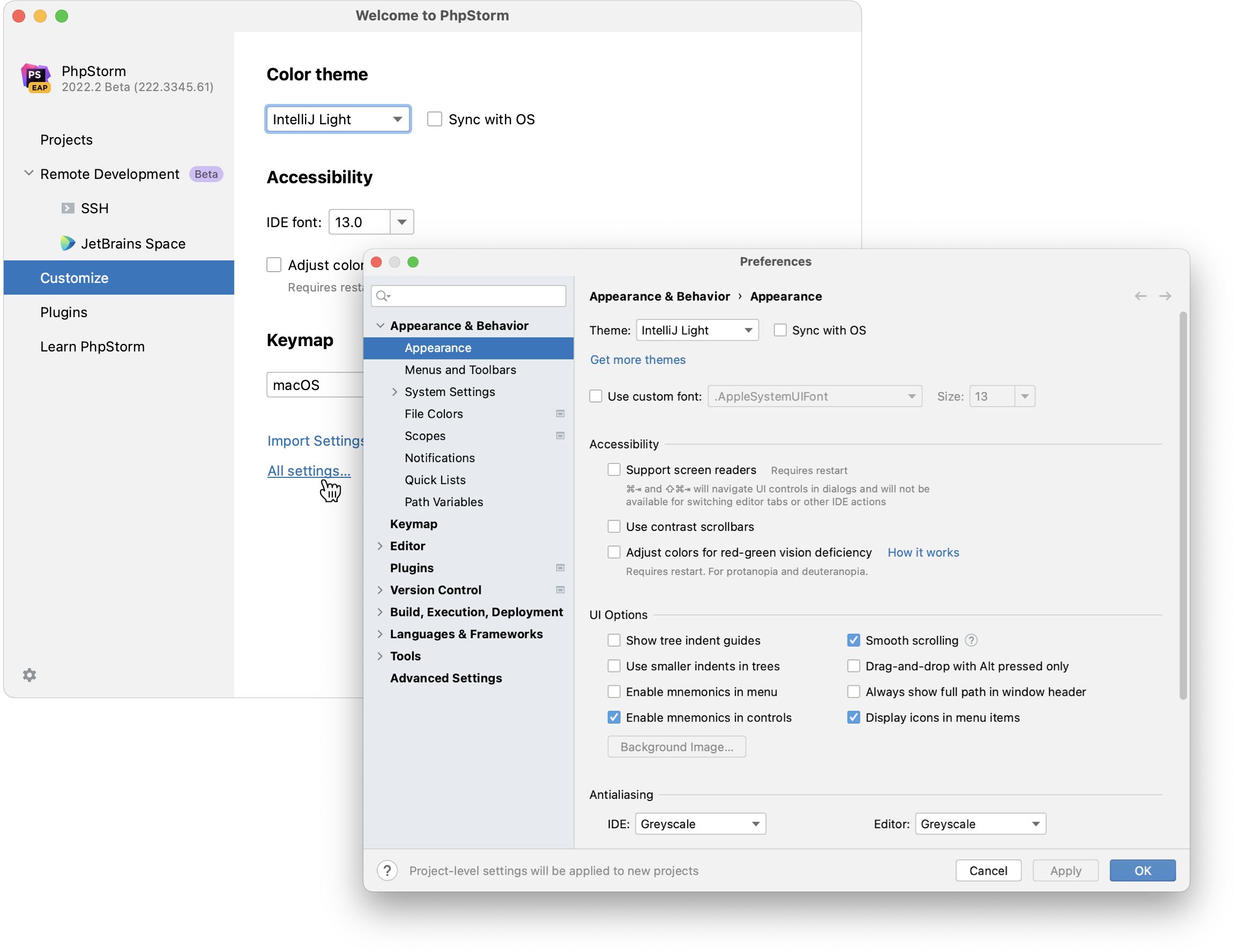Image resolution: width=1258 pixels, height=952 pixels.
Task: Collapse Remote Development in Welcome sidebar
Action: [x=28, y=174]
